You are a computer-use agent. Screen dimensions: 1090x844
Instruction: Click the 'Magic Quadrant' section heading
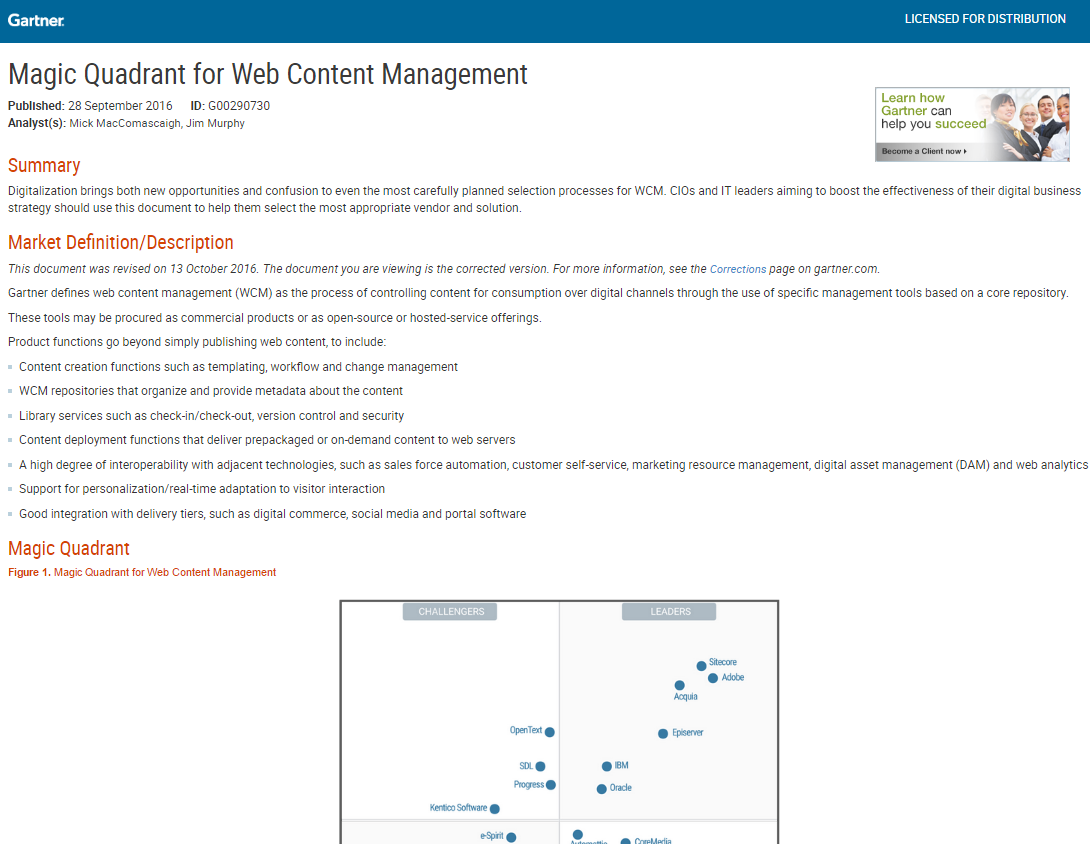click(69, 549)
